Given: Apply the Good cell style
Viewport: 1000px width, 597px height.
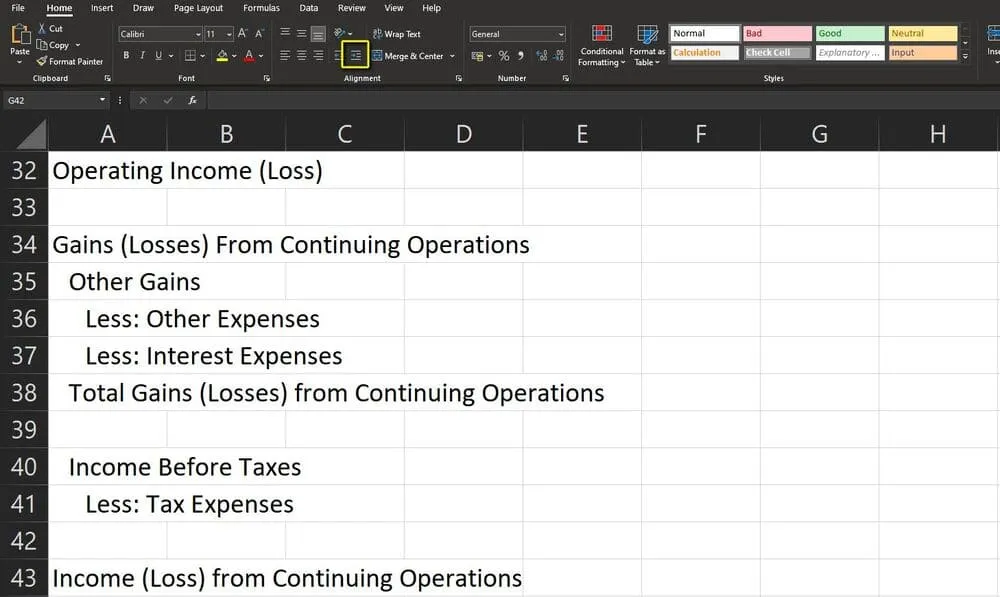Looking at the screenshot, I should [849, 32].
